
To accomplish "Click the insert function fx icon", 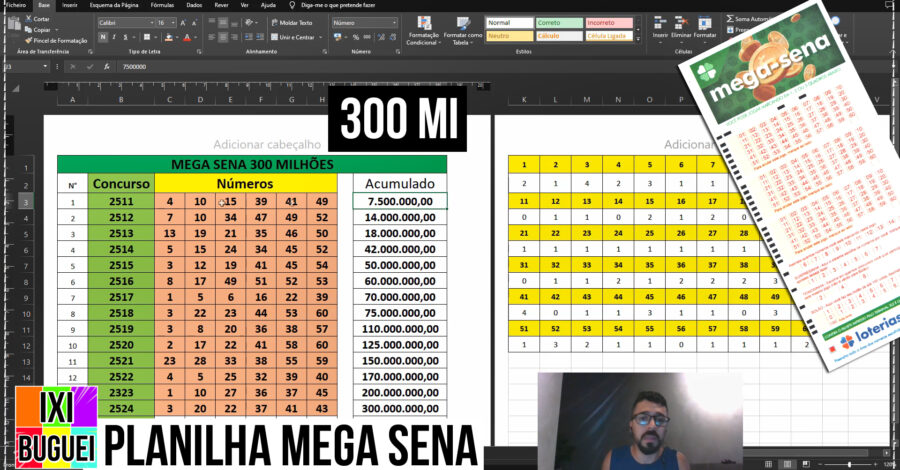I will pyautogui.click(x=107, y=67).
